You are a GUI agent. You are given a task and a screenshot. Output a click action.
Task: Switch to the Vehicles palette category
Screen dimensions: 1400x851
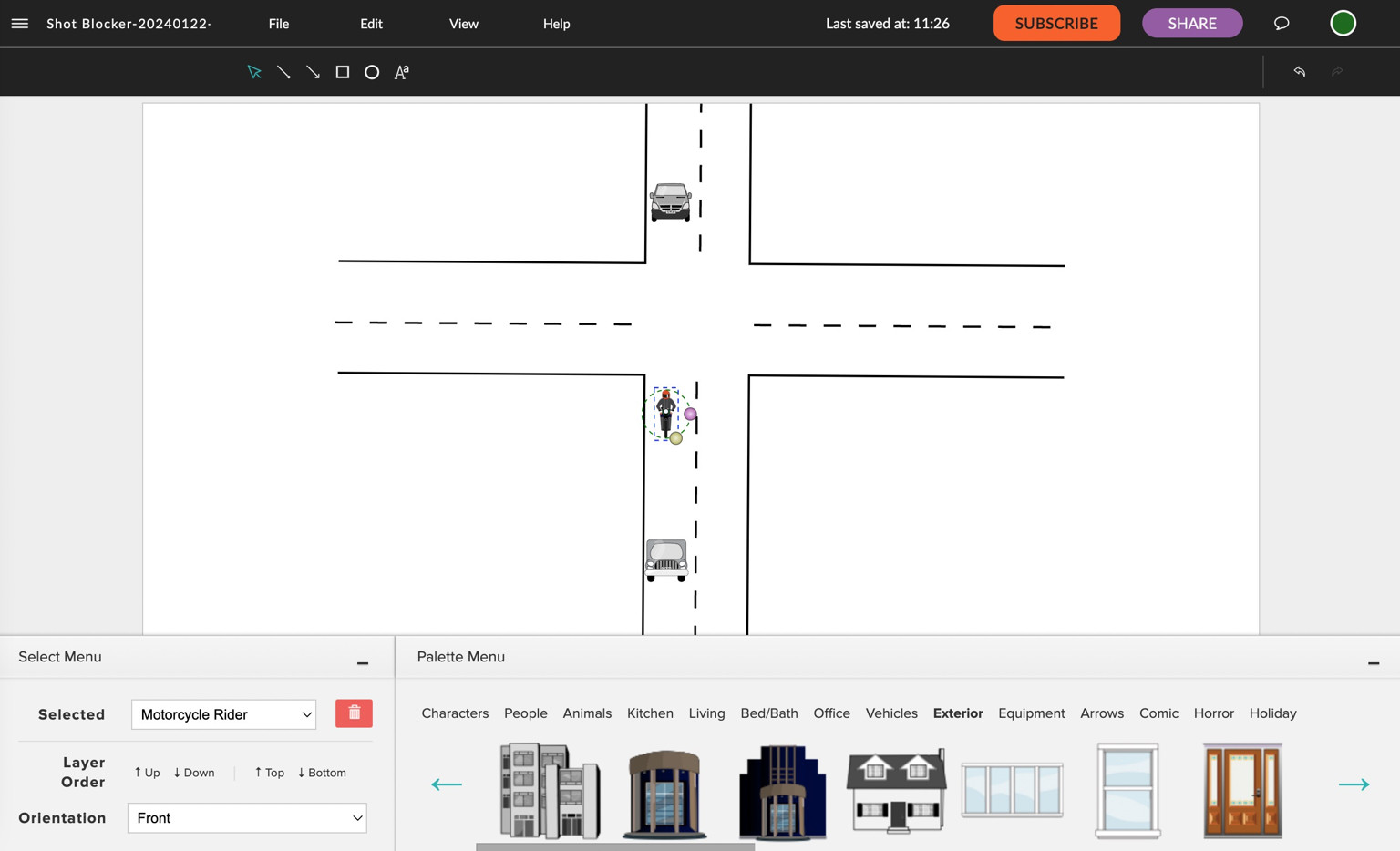890,713
